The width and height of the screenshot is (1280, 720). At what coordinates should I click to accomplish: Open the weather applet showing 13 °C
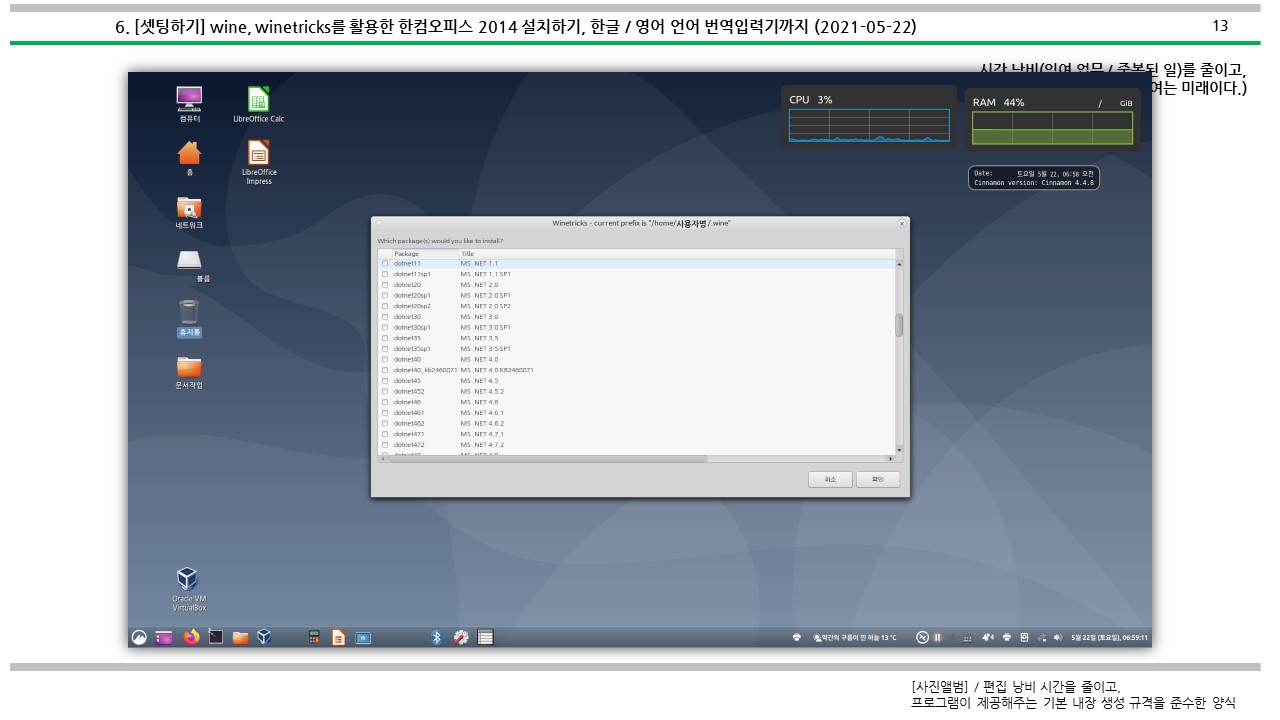(857, 637)
